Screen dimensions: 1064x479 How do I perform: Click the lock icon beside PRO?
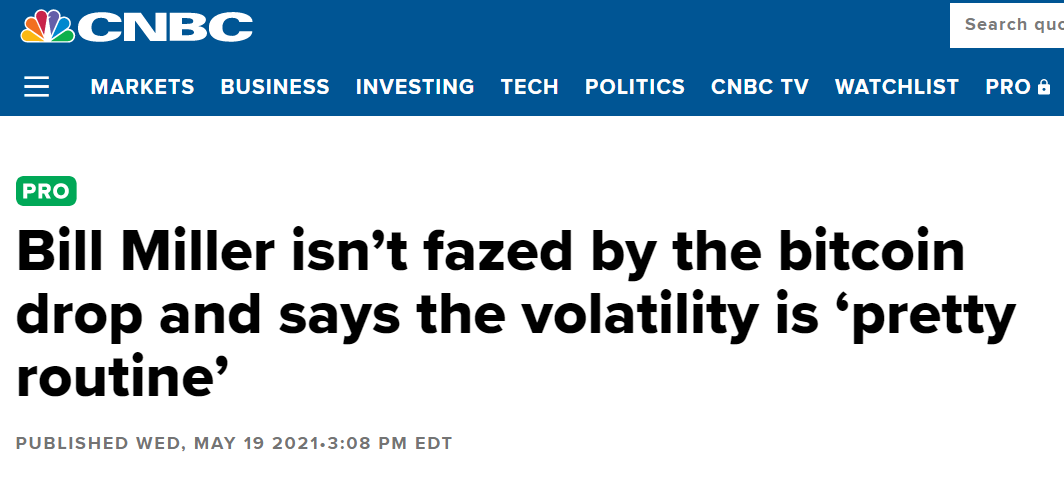click(x=1044, y=87)
